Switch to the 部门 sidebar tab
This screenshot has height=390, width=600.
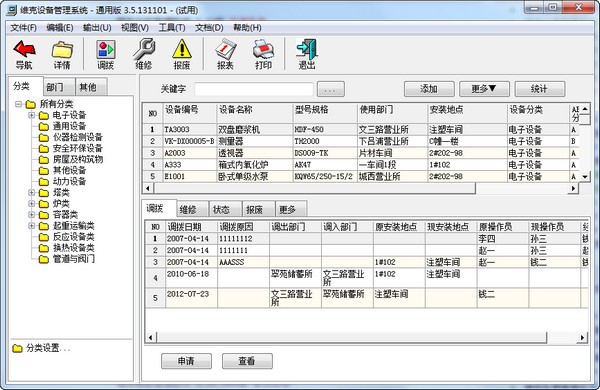[x=58, y=87]
